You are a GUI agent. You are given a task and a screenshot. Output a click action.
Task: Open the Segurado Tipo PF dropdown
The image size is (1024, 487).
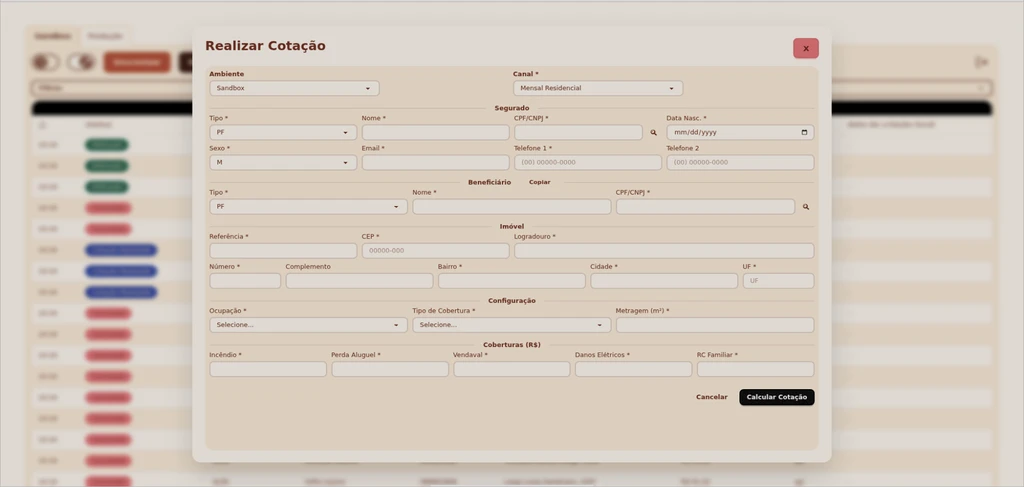[283, 133]
